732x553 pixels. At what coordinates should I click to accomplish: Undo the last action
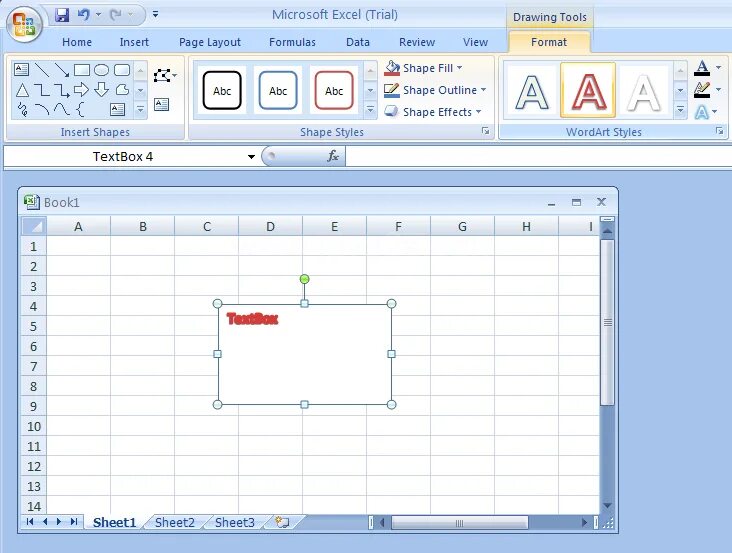click(84, 15)
